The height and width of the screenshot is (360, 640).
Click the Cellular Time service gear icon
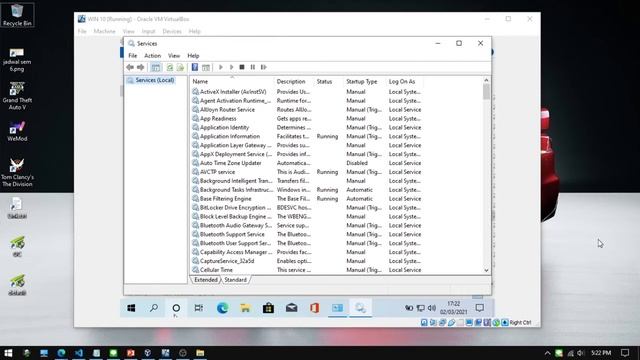tap(195, 270)
